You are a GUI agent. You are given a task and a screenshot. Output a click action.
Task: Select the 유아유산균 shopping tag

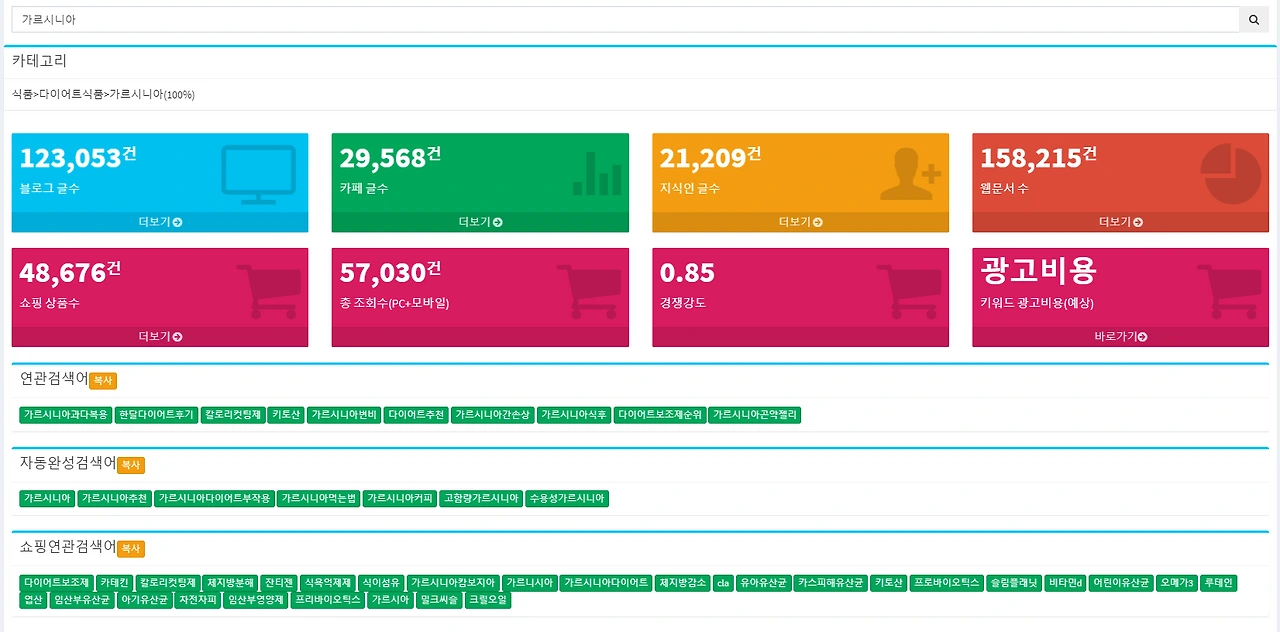point(764,582)
